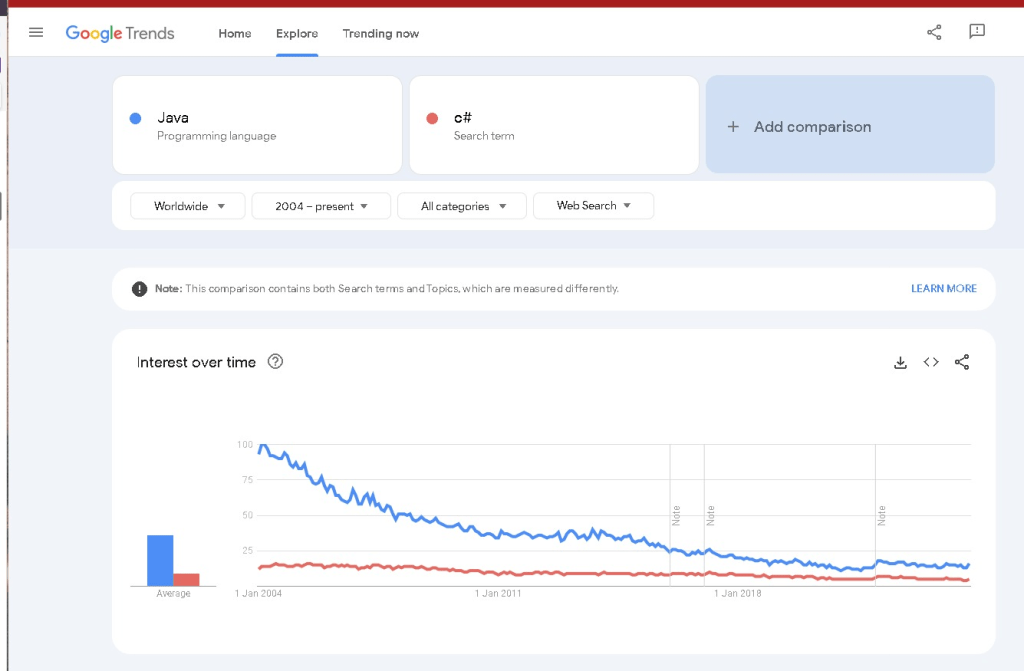The width and height of the screenshot is (1024, 671).
Task: Click the plus icon in Add comparison
Action: [733, 127]
